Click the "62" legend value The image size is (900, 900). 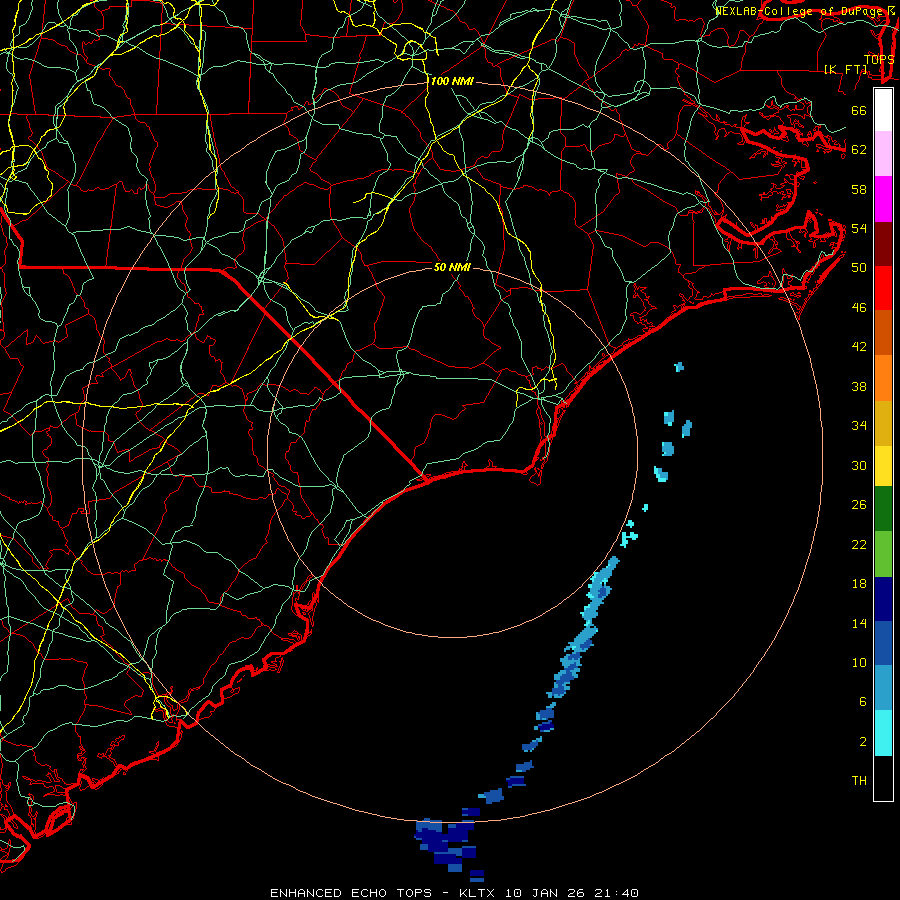(x=859, y=150)
